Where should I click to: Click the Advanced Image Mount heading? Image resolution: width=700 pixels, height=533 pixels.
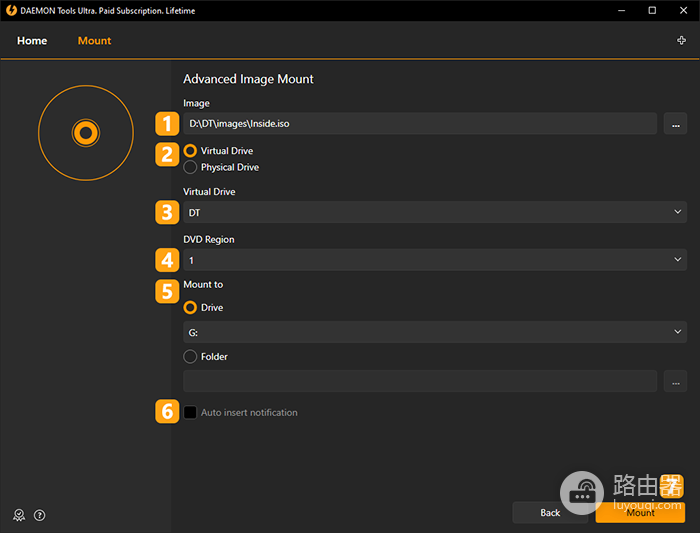pos(248,79)
